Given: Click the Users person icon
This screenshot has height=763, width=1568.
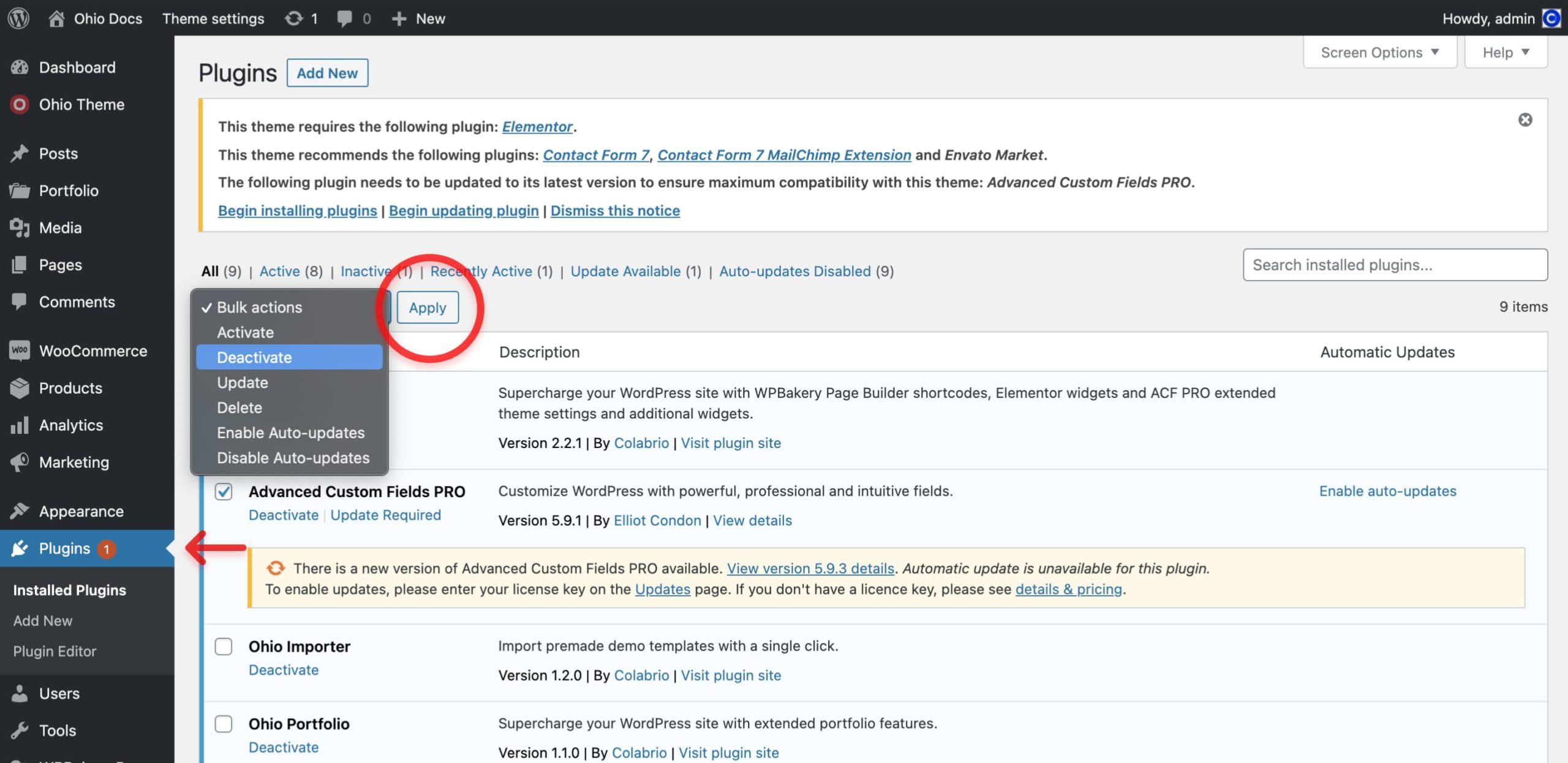Looking at the screenshot, I should coord(20,693).
